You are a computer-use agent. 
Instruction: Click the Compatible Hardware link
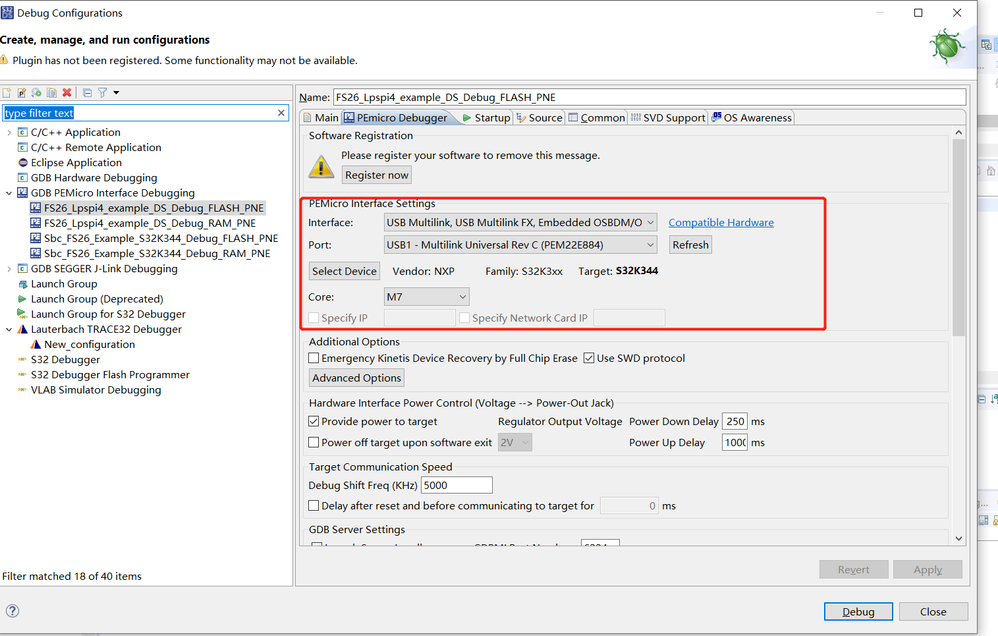pos(720,222)
